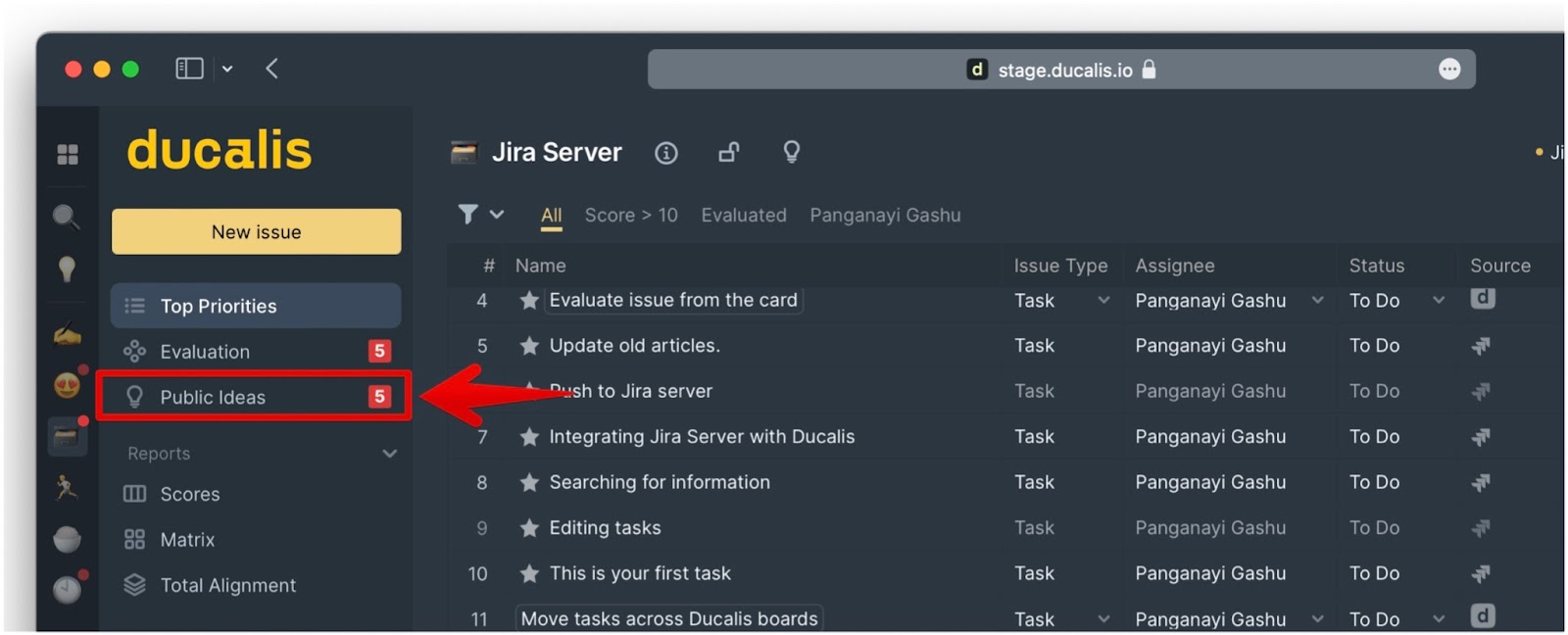The width and height of the screenshot is (1568, 635).
Task: Click the Ducalis favicon in address bar
Action: (977, 70)
